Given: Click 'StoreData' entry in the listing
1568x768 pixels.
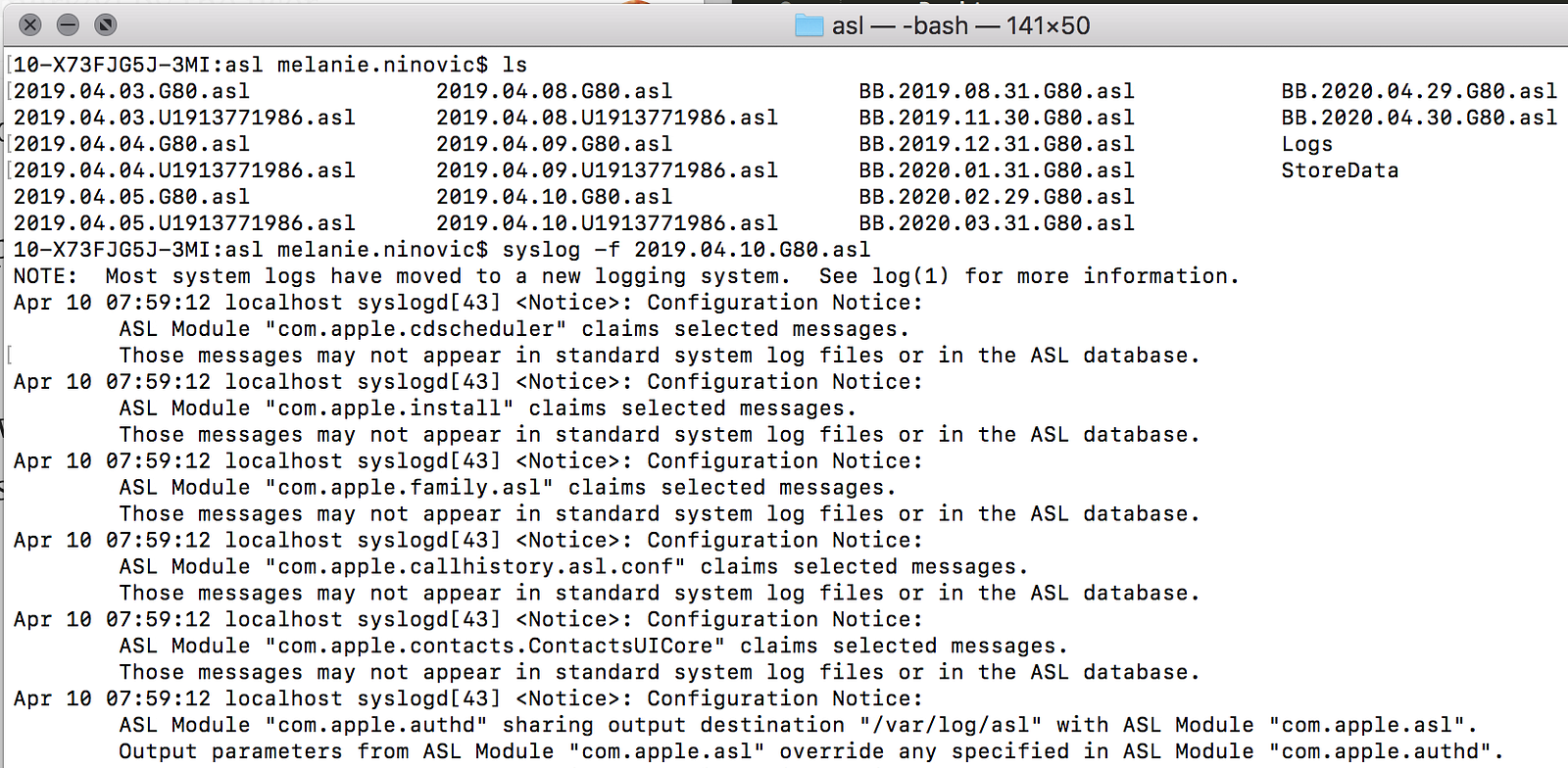Looking at the screenshot, I should 1339,170.
